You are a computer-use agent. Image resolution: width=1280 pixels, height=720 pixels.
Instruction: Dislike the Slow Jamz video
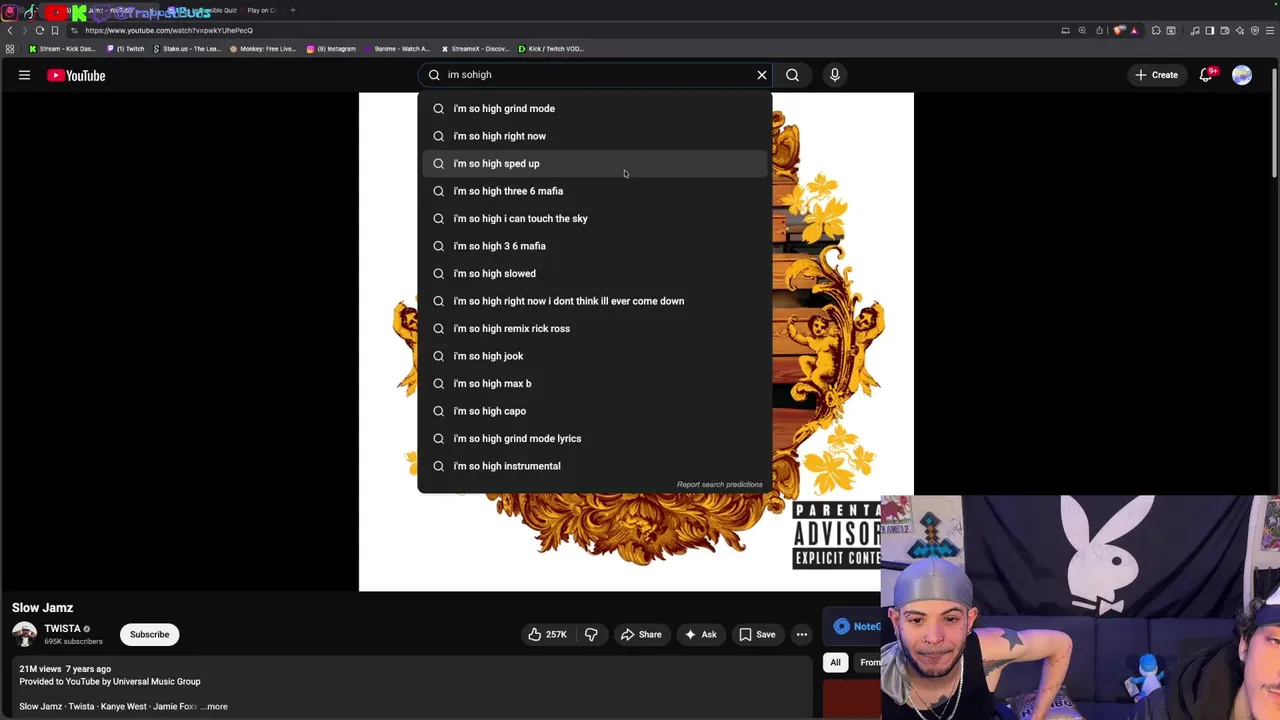[x=591, y=634]
